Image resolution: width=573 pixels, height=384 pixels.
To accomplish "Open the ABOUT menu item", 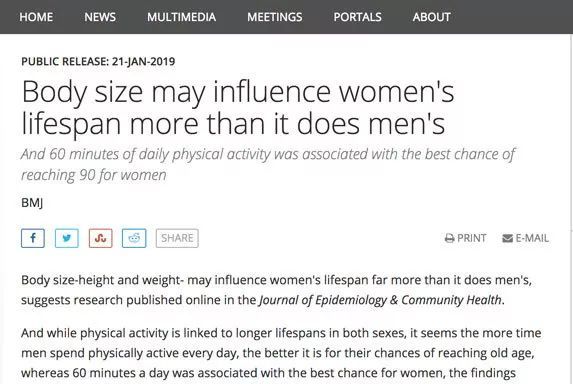I will 432,17.
